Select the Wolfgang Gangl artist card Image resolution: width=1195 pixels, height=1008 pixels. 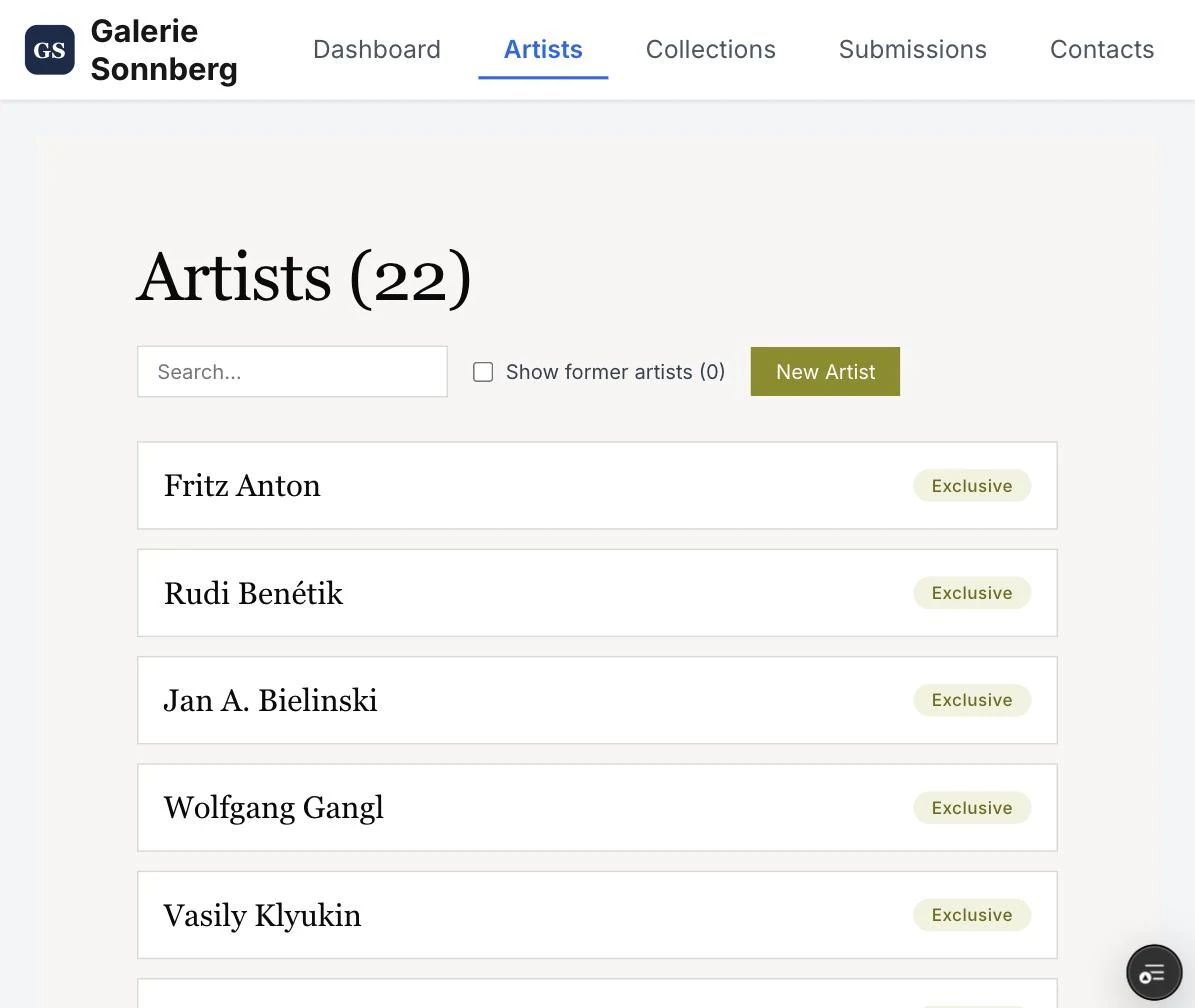[597, 808]
